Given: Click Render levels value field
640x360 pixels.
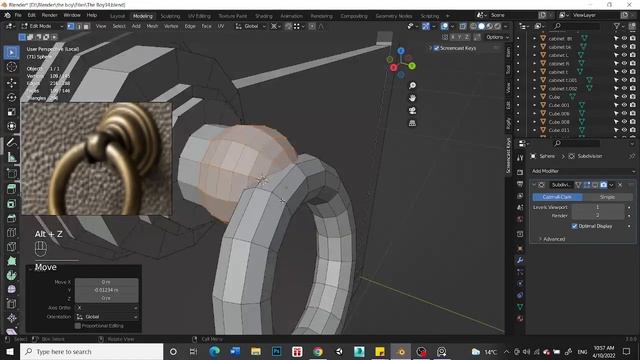Looking at the screenshot, I should pyautogui.click(x=598, y=216).
